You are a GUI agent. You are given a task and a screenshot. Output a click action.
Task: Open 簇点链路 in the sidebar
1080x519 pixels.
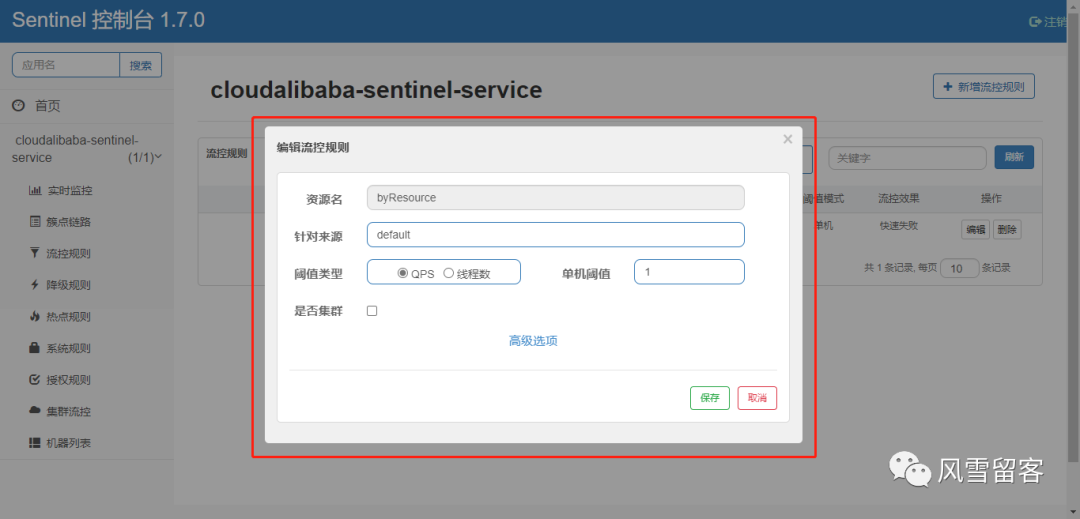[69, 222]
